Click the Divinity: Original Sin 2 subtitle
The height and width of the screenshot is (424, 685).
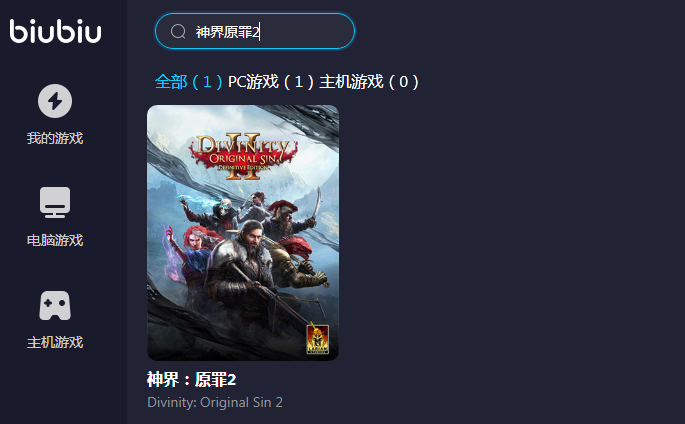coord(215,402)
